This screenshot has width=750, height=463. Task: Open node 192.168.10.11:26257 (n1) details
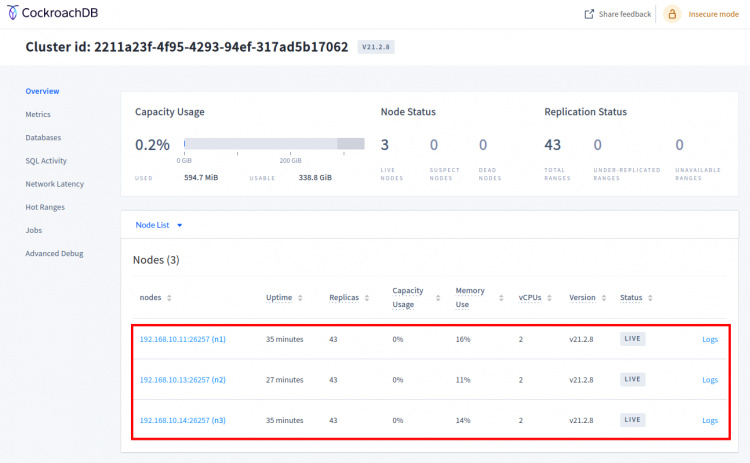tap(182, 339)
